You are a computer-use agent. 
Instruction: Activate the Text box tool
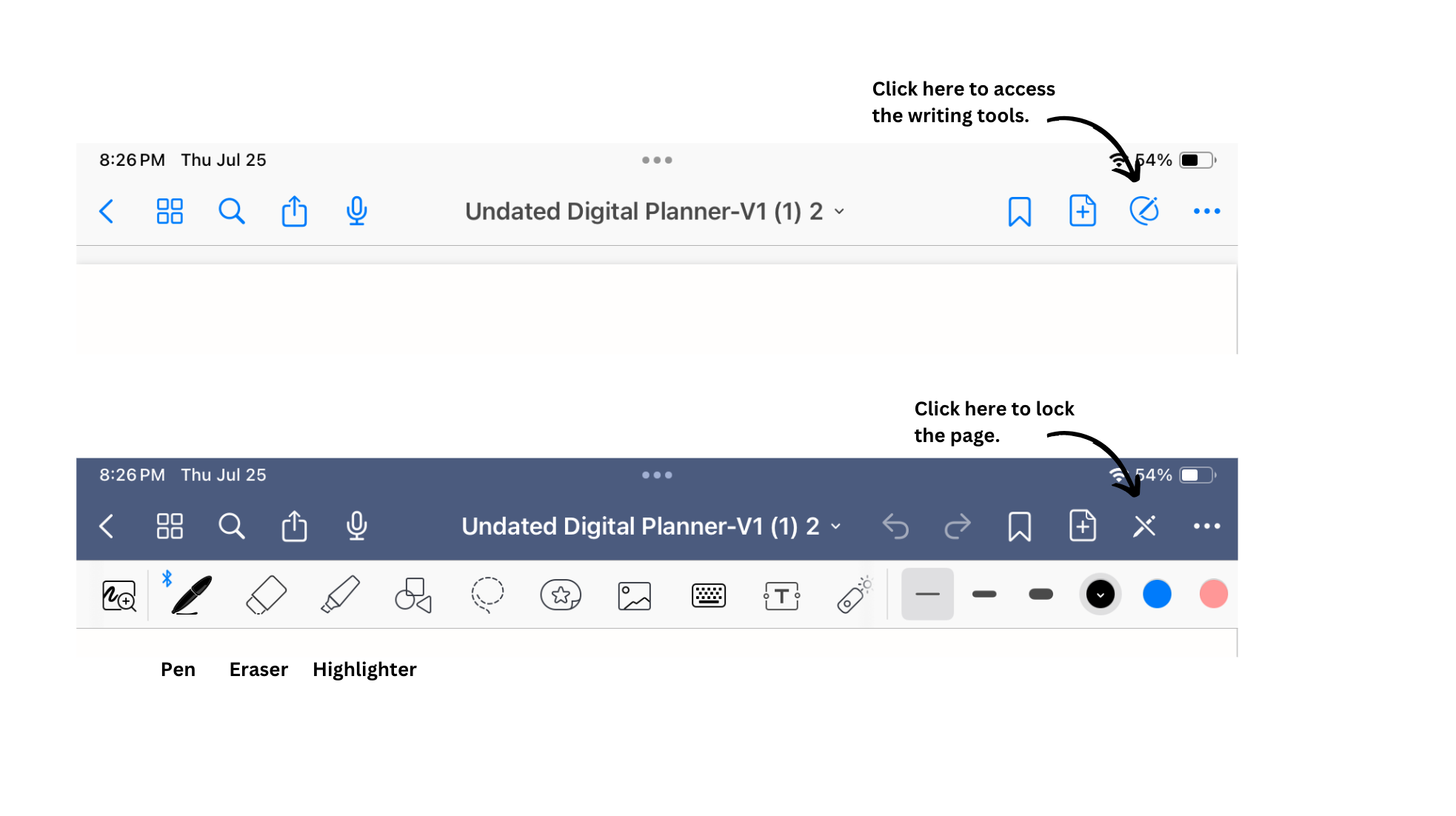click(x=781, y=595)
